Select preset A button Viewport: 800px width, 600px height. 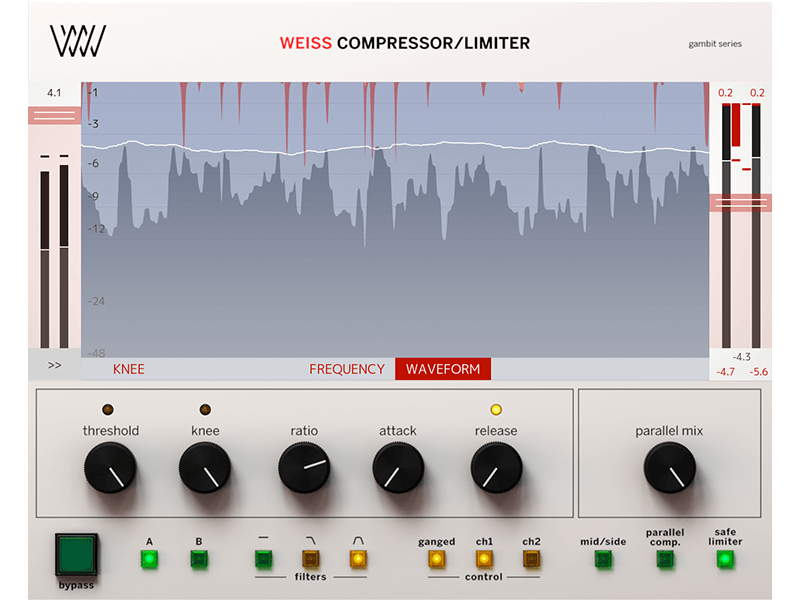(150, 559)
